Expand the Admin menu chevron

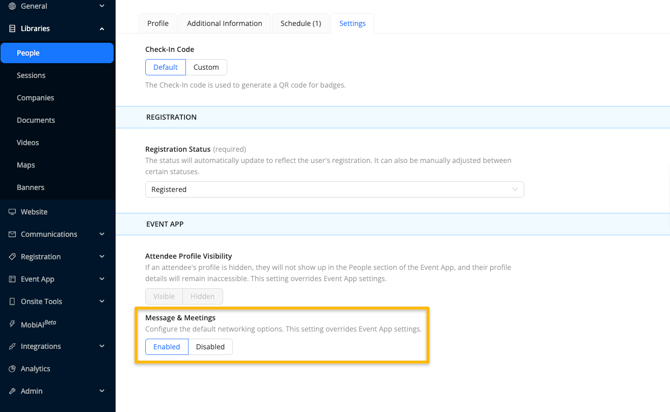pos(102,391)
